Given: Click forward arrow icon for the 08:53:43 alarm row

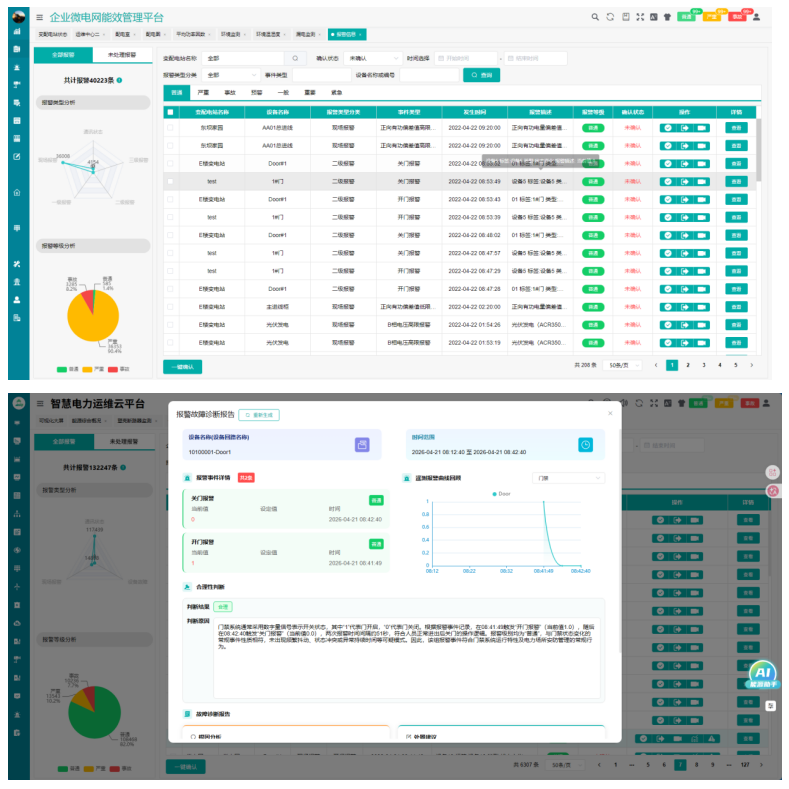Looking at the screenshot, I should (x=685, y=200).
